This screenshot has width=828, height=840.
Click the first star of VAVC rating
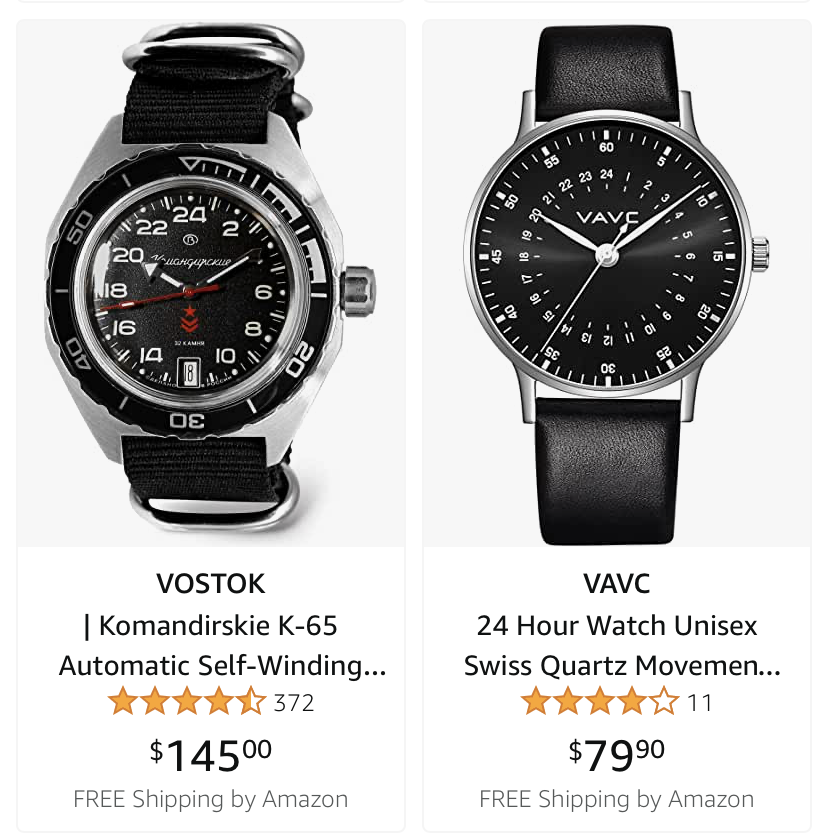536,701
